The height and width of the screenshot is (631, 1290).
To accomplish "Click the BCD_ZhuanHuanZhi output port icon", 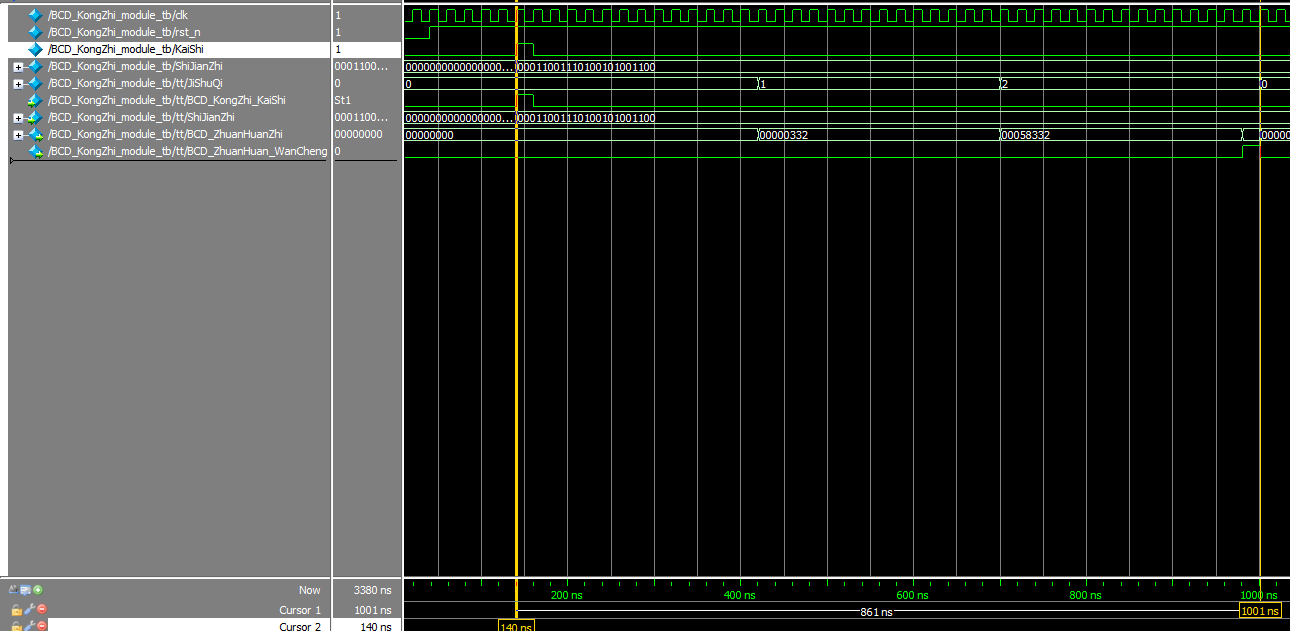I will [x=35, y=134].
